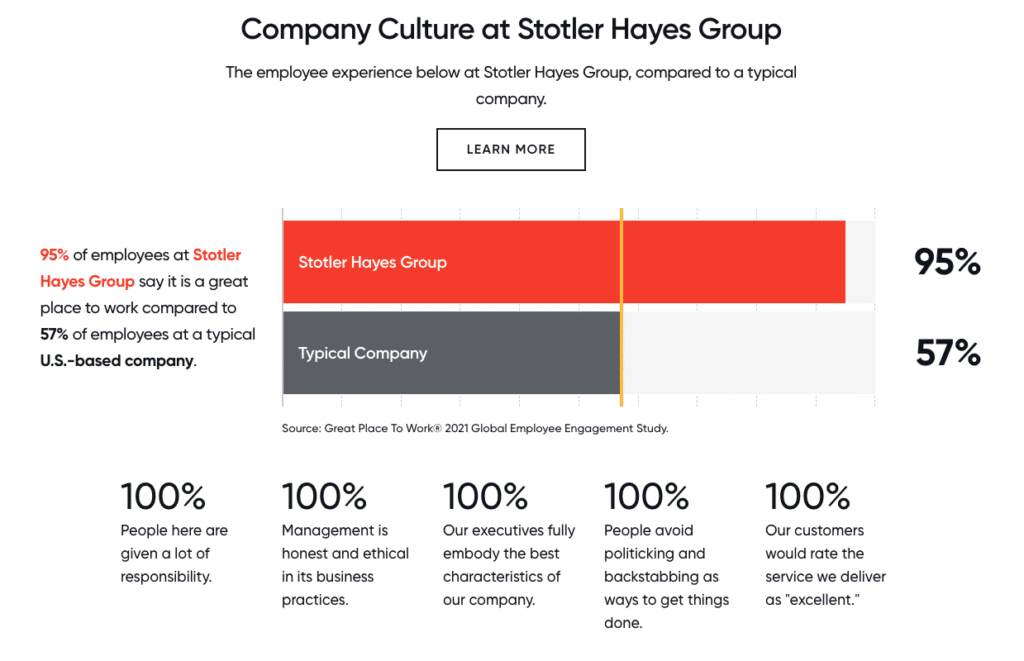Viewport: 1024px width, 661px height.
Task: Click 100% above 'Our customers would rate'
Action: pos(808,496)
